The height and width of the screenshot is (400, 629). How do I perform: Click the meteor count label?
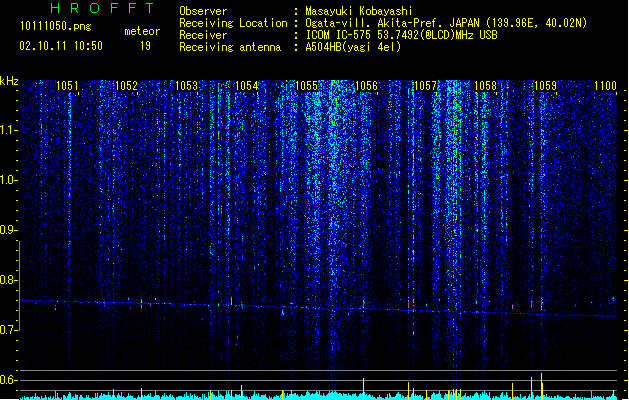142,31
